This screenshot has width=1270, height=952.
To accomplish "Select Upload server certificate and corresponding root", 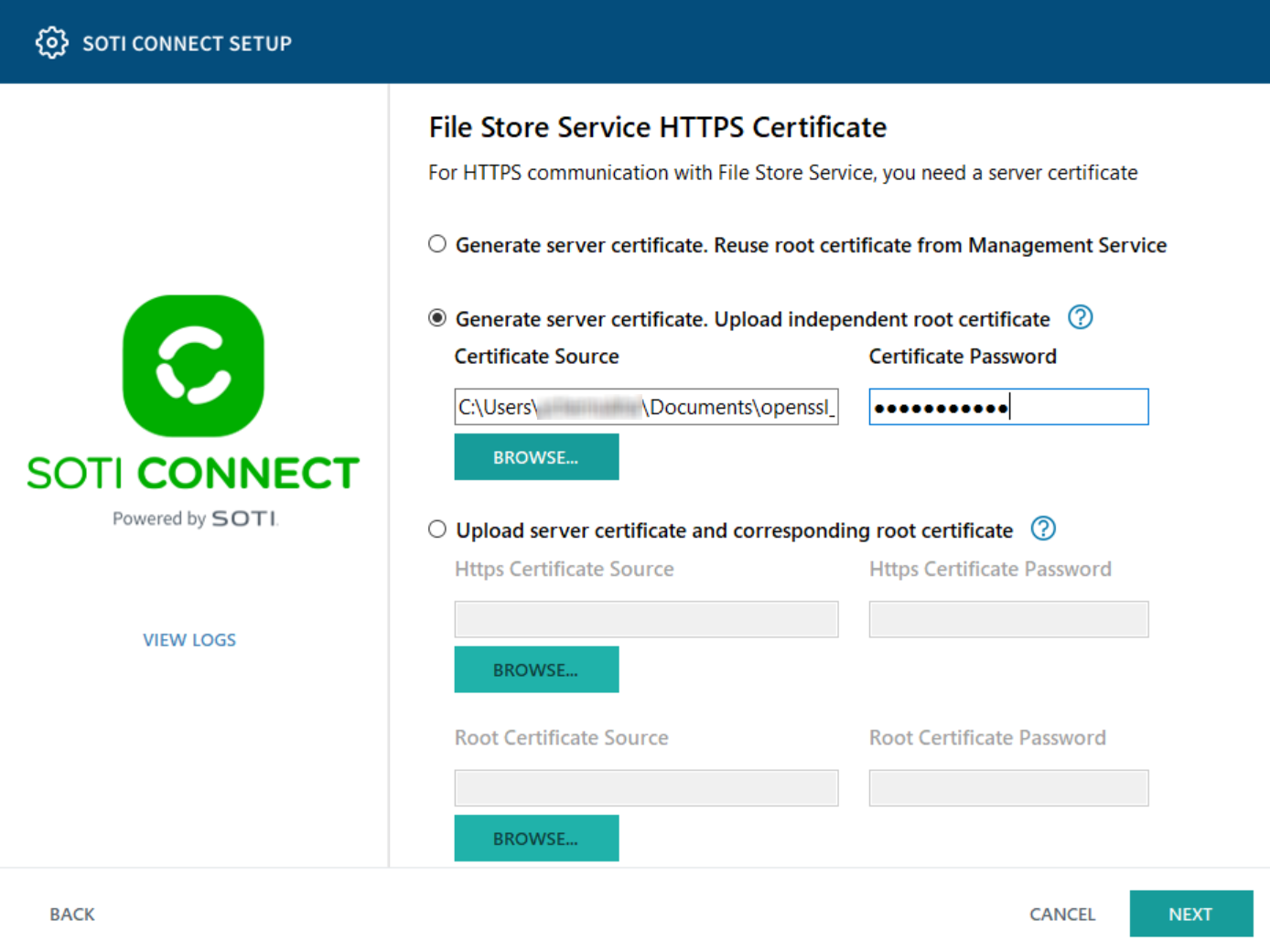I will click(x=437, y=529).
